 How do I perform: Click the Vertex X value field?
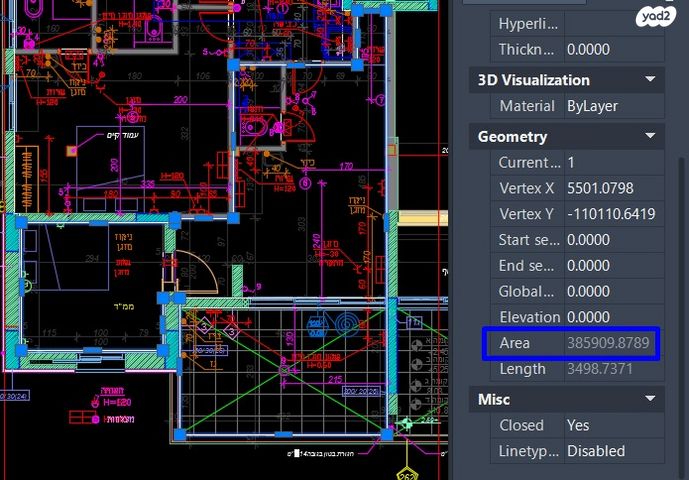612,188
